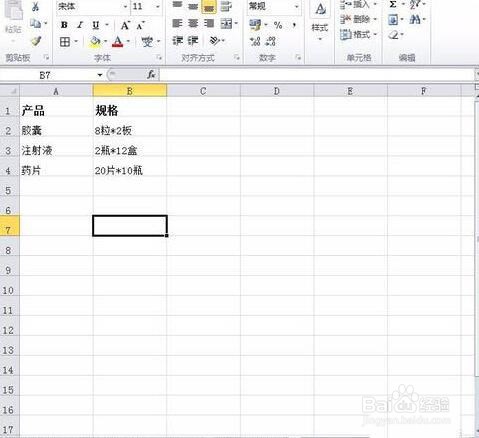Screen dimensions: 479x438
Task: Apply comma style number format
Action: [294, 25]
